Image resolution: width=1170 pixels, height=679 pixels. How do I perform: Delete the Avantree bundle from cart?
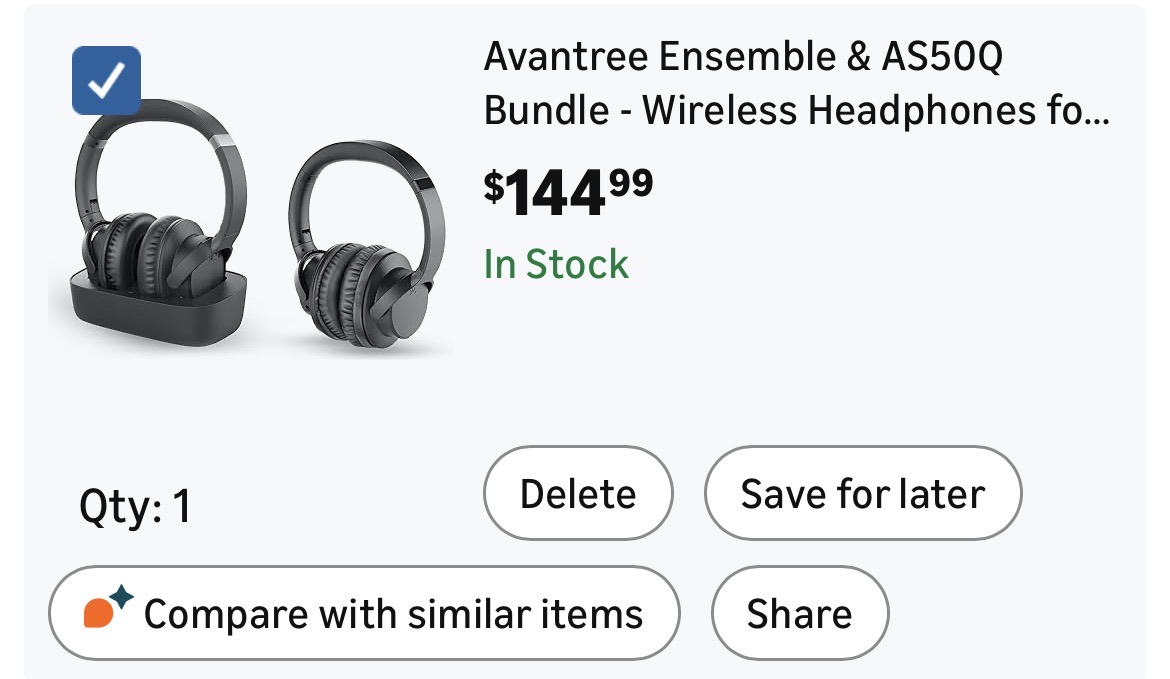(x=578, y=493)
